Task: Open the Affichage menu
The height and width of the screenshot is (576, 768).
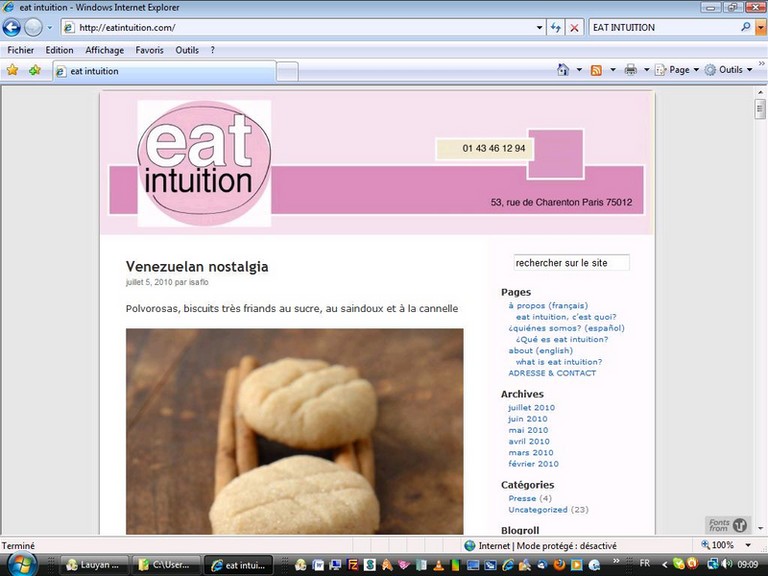Action: 104,50
